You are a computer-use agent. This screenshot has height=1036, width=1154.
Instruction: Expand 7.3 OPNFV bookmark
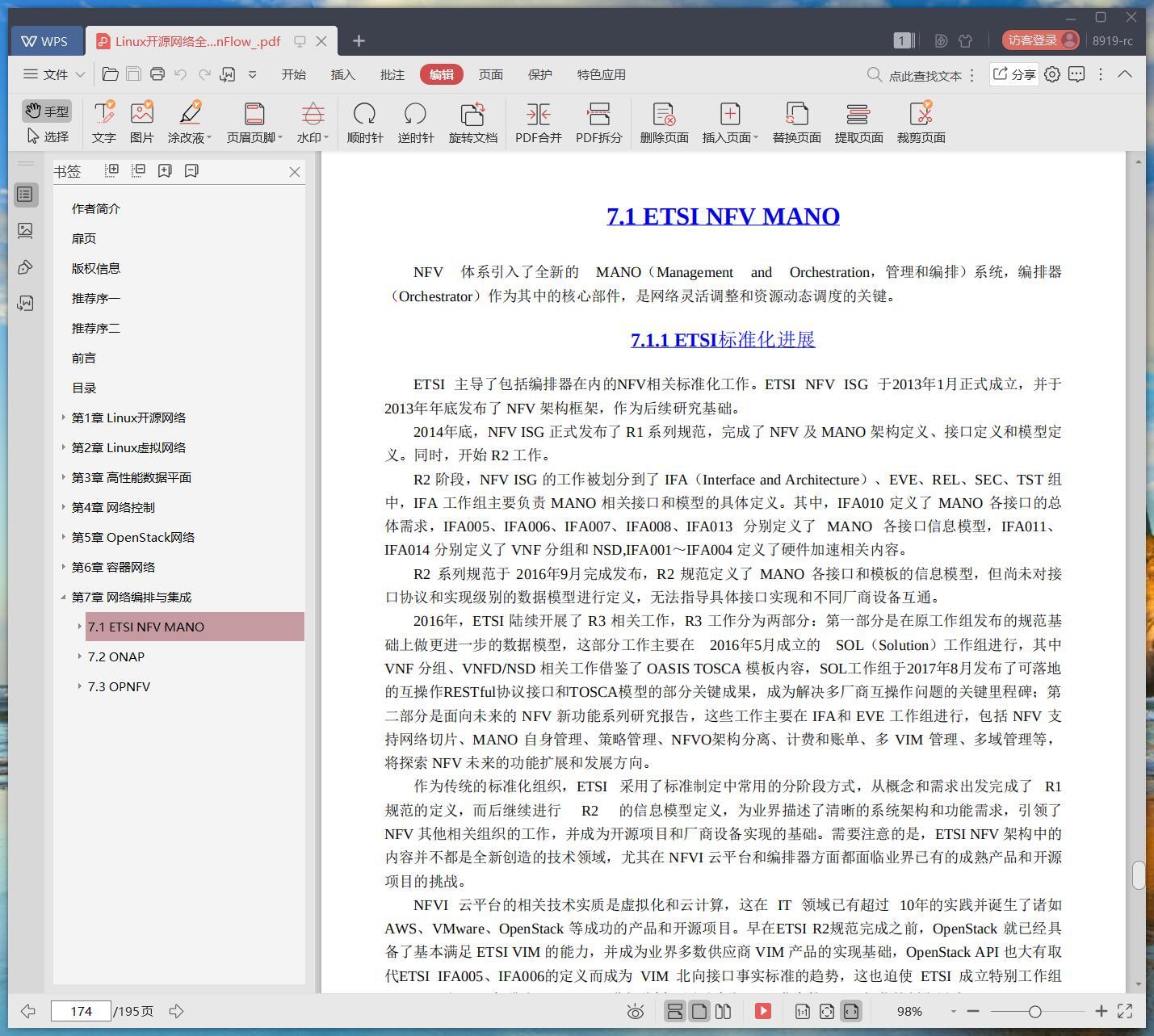click(x=80, y=686)
